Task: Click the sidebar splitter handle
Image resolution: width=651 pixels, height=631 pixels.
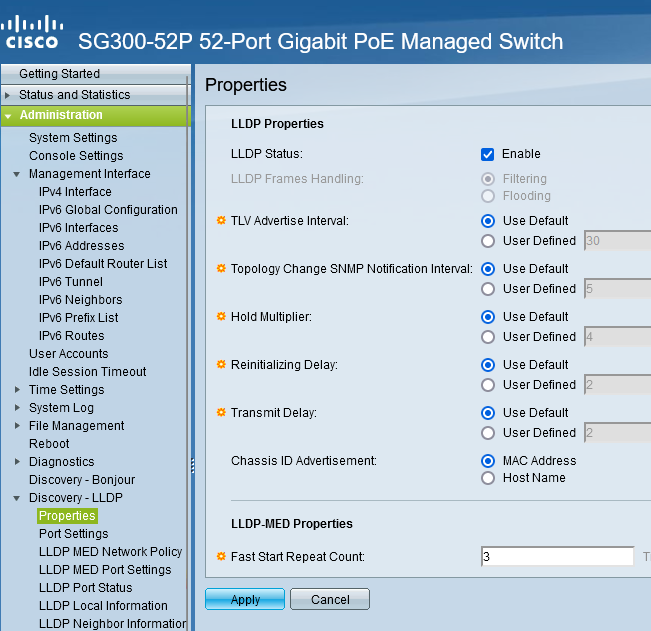Action: pos(193,465)
